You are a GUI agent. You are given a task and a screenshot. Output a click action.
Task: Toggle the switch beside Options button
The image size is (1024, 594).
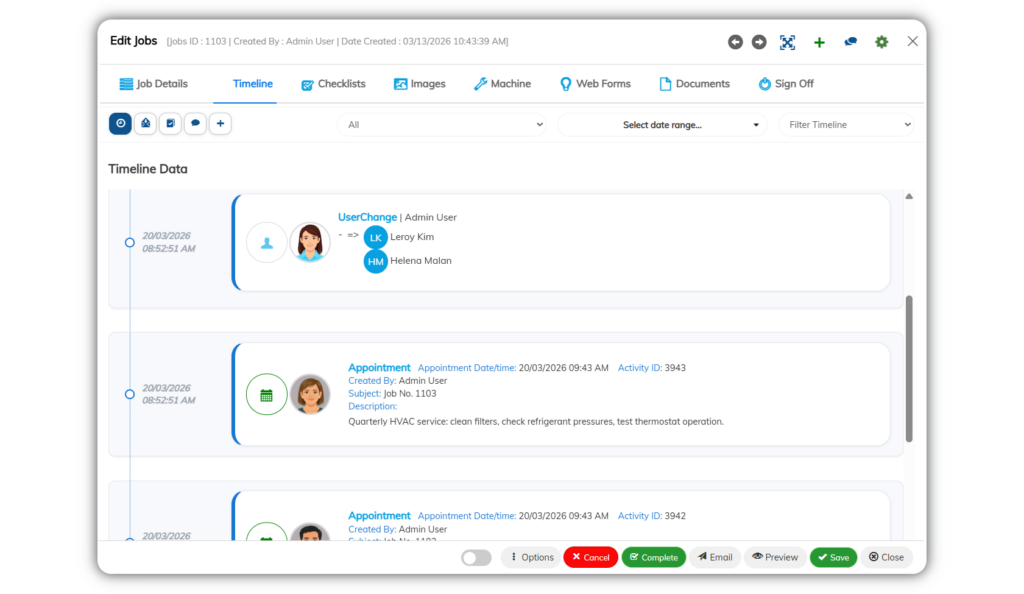[476, 557]
